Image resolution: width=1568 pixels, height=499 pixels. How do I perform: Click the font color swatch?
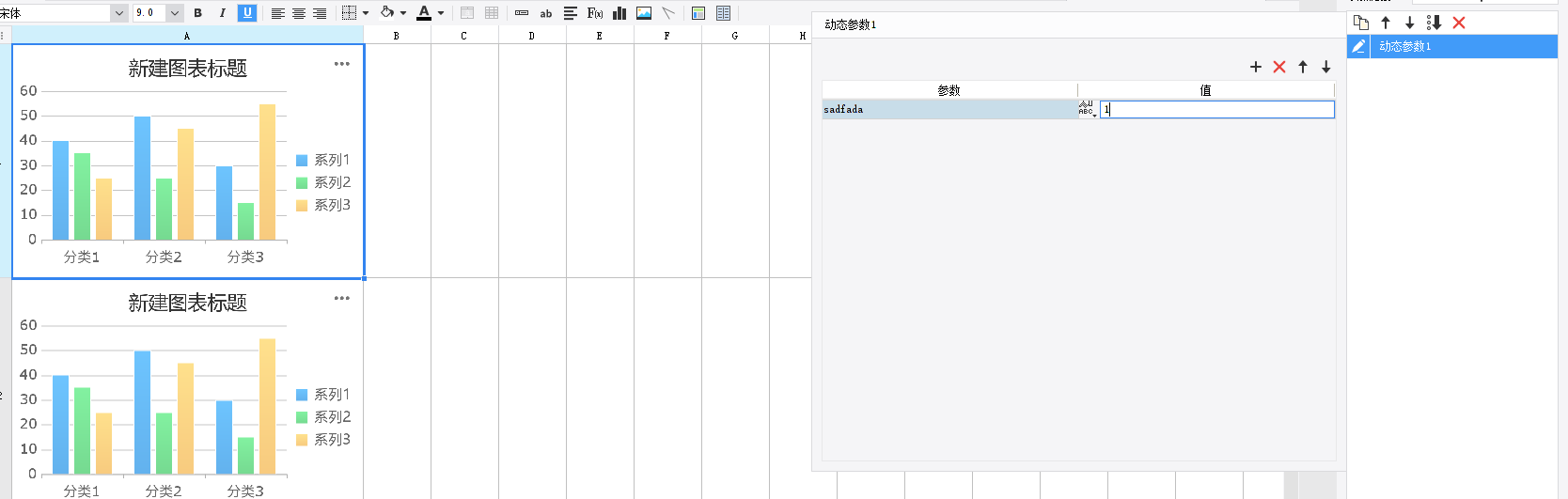424,13
